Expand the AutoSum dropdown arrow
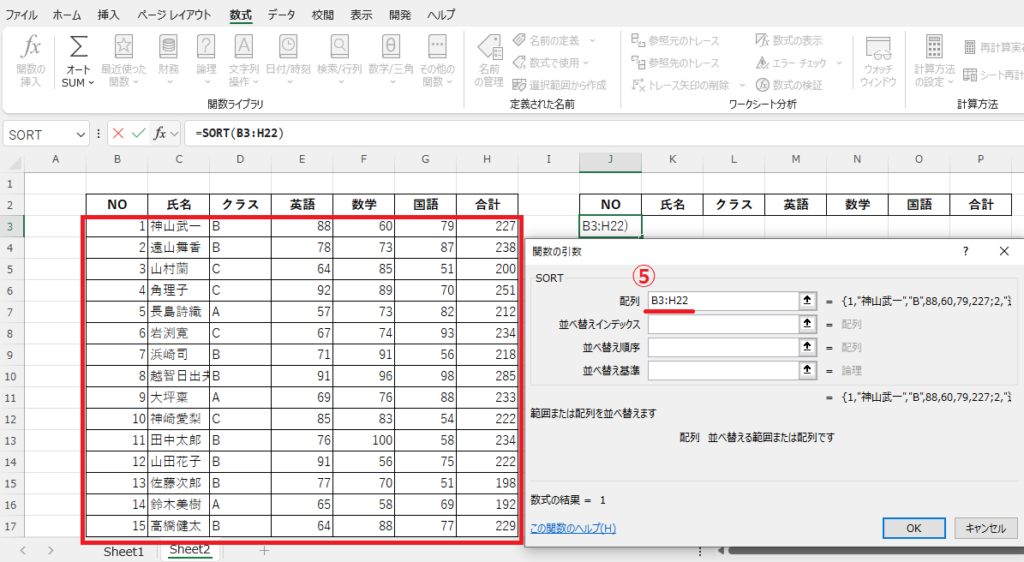This screenshot has width=1024, height=562. (x=91, y=83)
